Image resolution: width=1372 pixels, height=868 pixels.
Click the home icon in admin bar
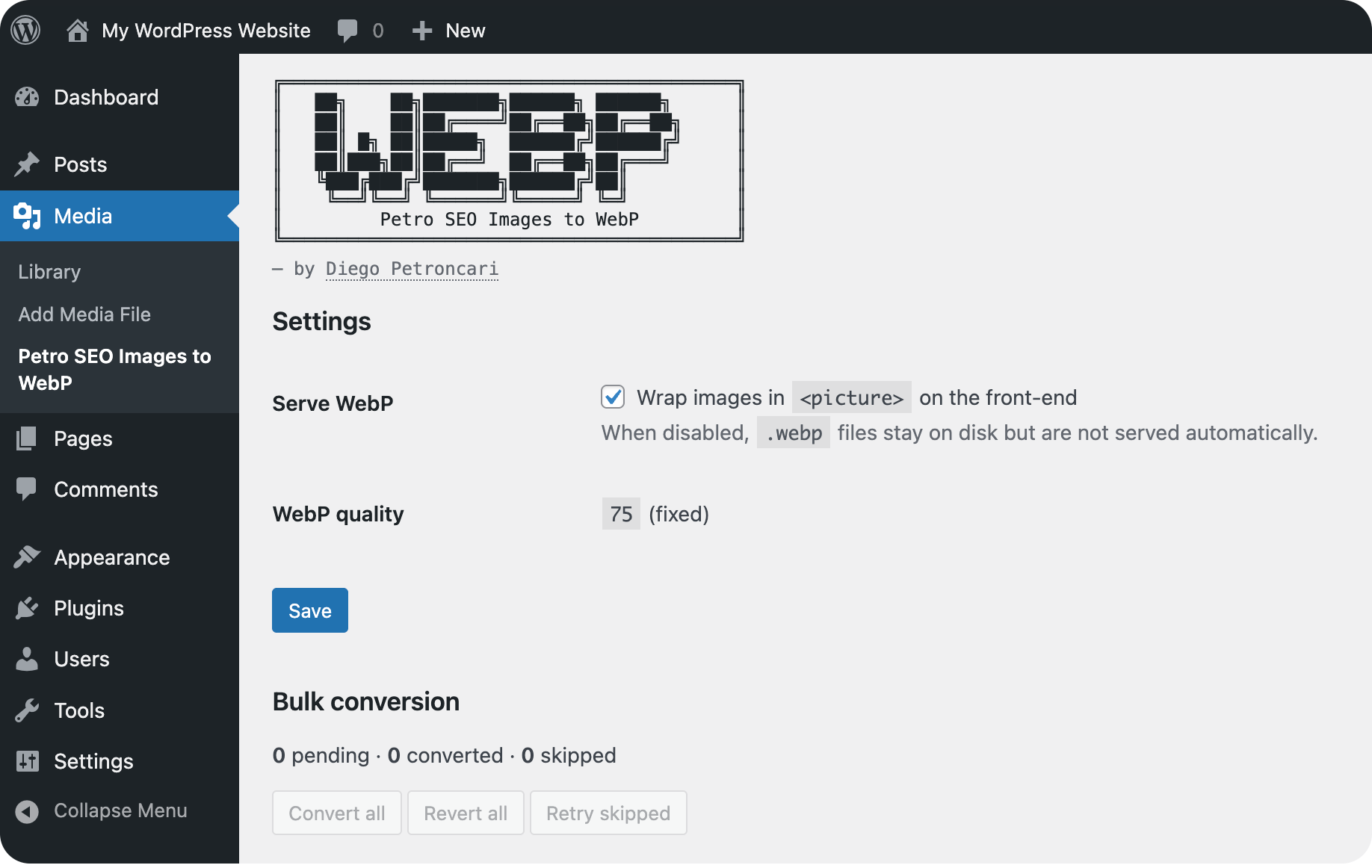pos(78,31)
